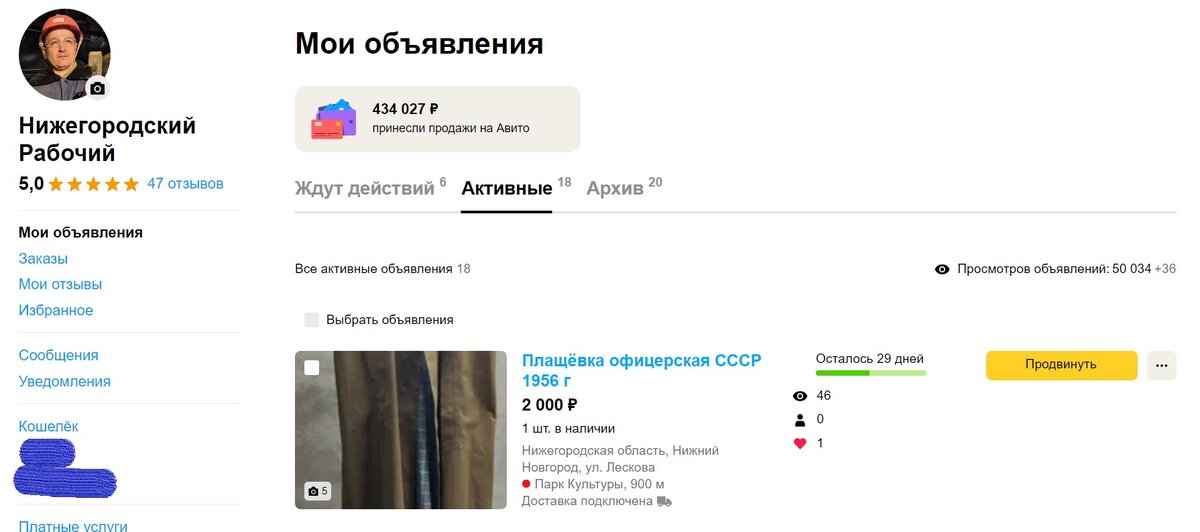Open the 47 отзывов link
This screenshot has height=532, width=1200.
tap(185, 184)
